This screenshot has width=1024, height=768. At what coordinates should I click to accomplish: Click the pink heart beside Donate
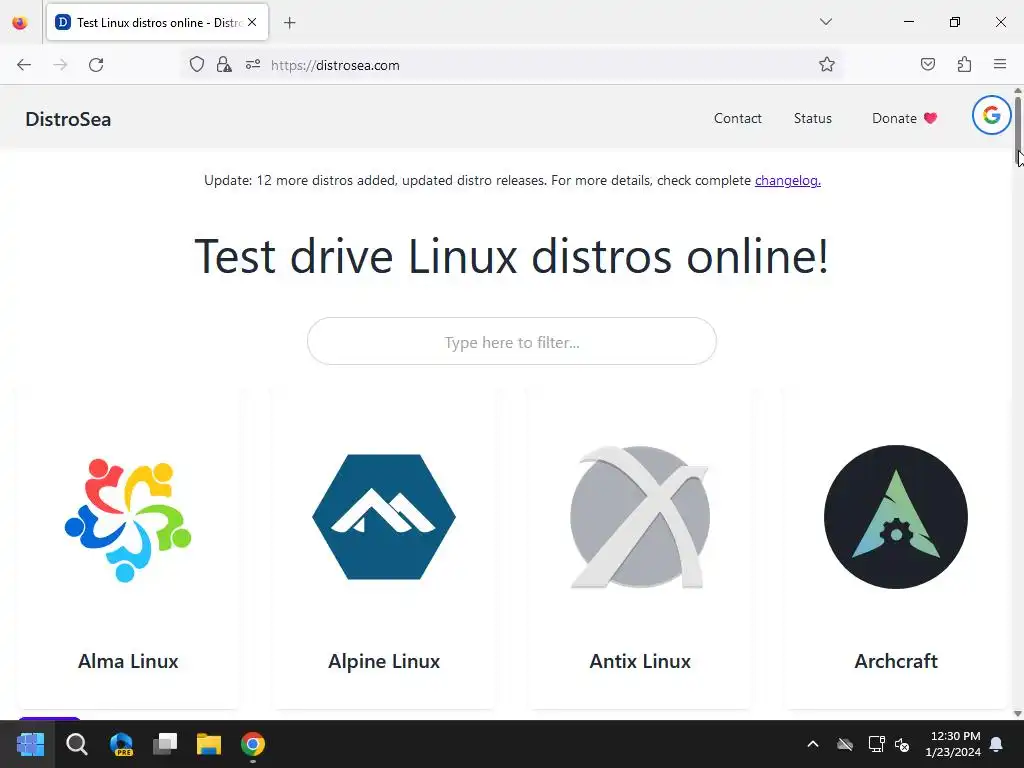click(x=931, y=118)
